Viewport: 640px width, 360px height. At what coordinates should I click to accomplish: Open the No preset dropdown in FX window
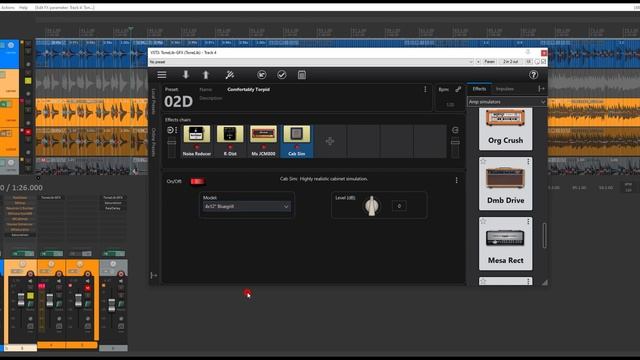pos(311,62)
